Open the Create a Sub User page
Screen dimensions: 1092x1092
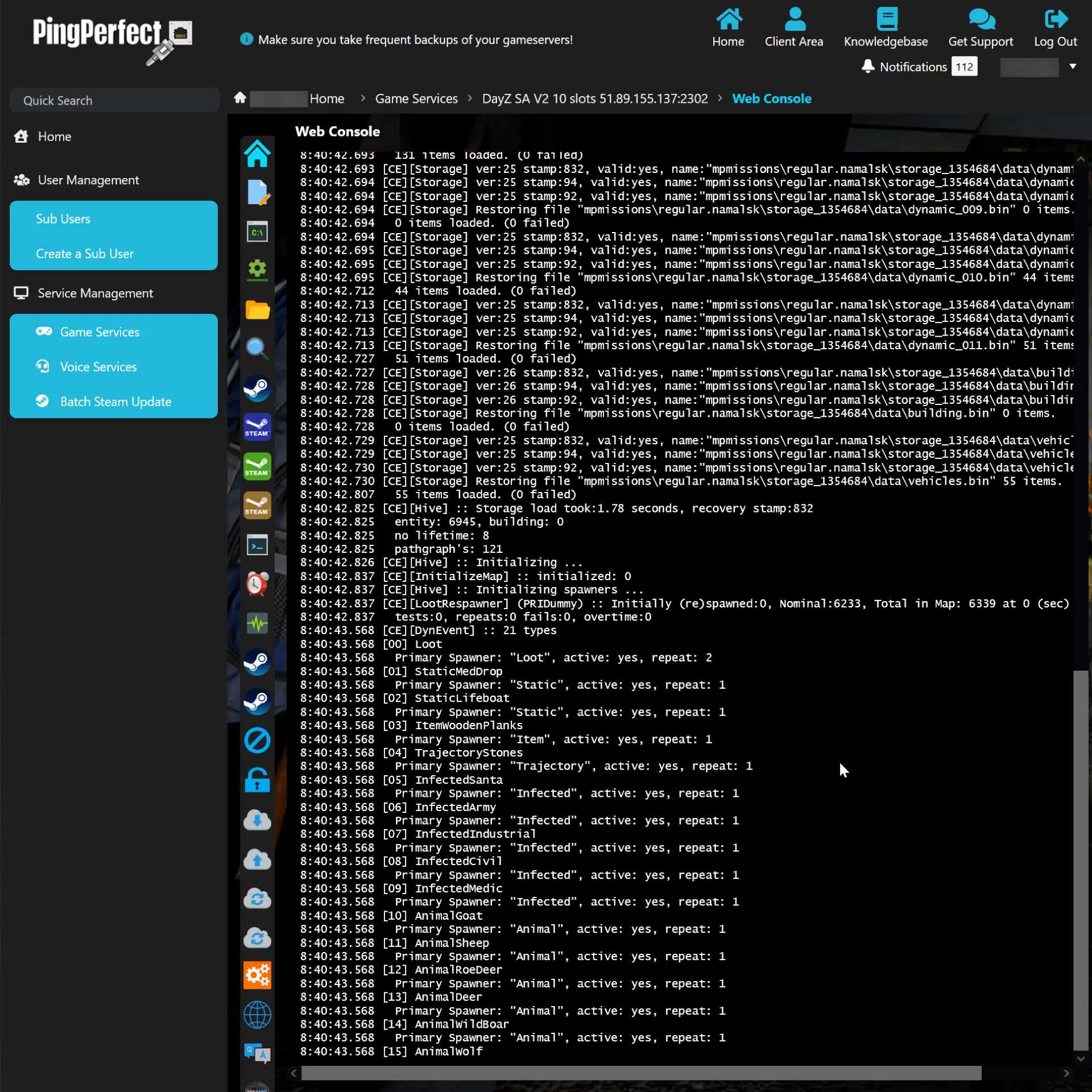coord(84,254)
